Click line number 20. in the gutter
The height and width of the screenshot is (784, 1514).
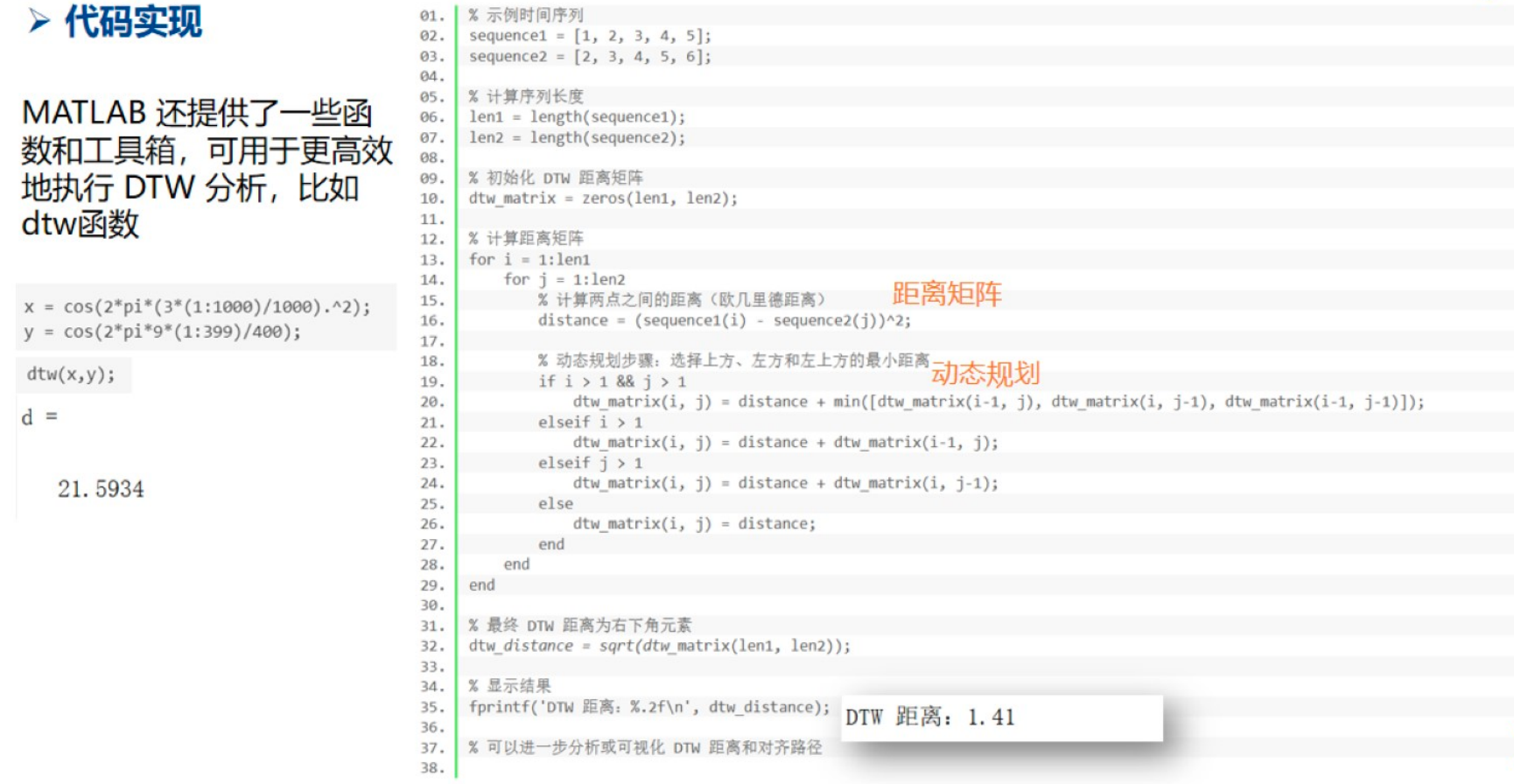coord(431,402)
